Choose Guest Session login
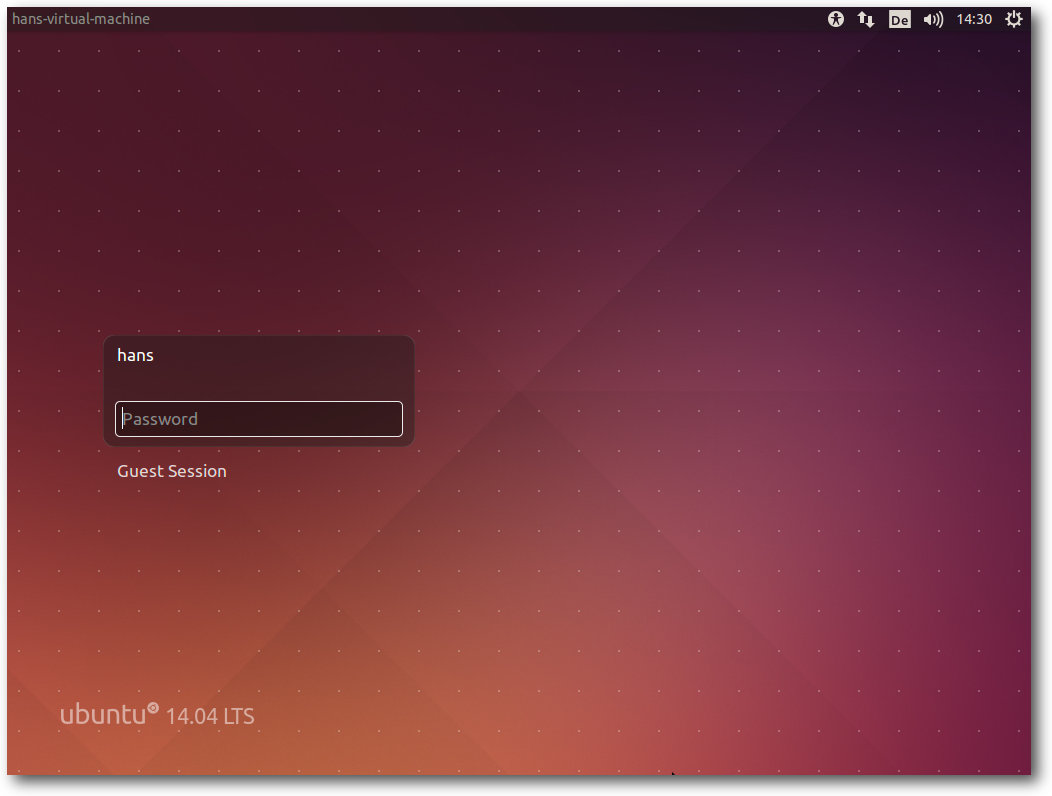This screenshot has width=1052, height=796. 172,471
